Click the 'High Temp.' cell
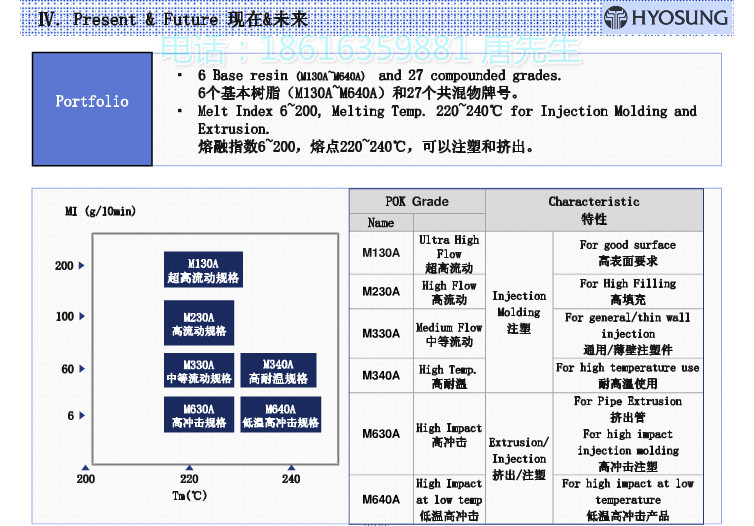 pyautogui.click(x=449, y=376)
